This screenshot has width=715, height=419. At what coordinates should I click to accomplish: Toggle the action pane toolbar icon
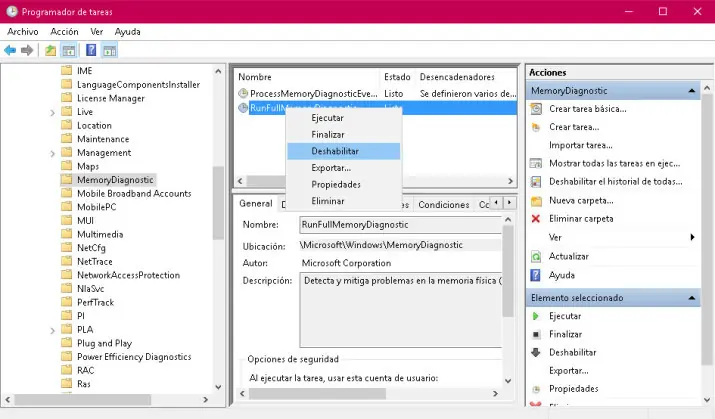(109, 50)
